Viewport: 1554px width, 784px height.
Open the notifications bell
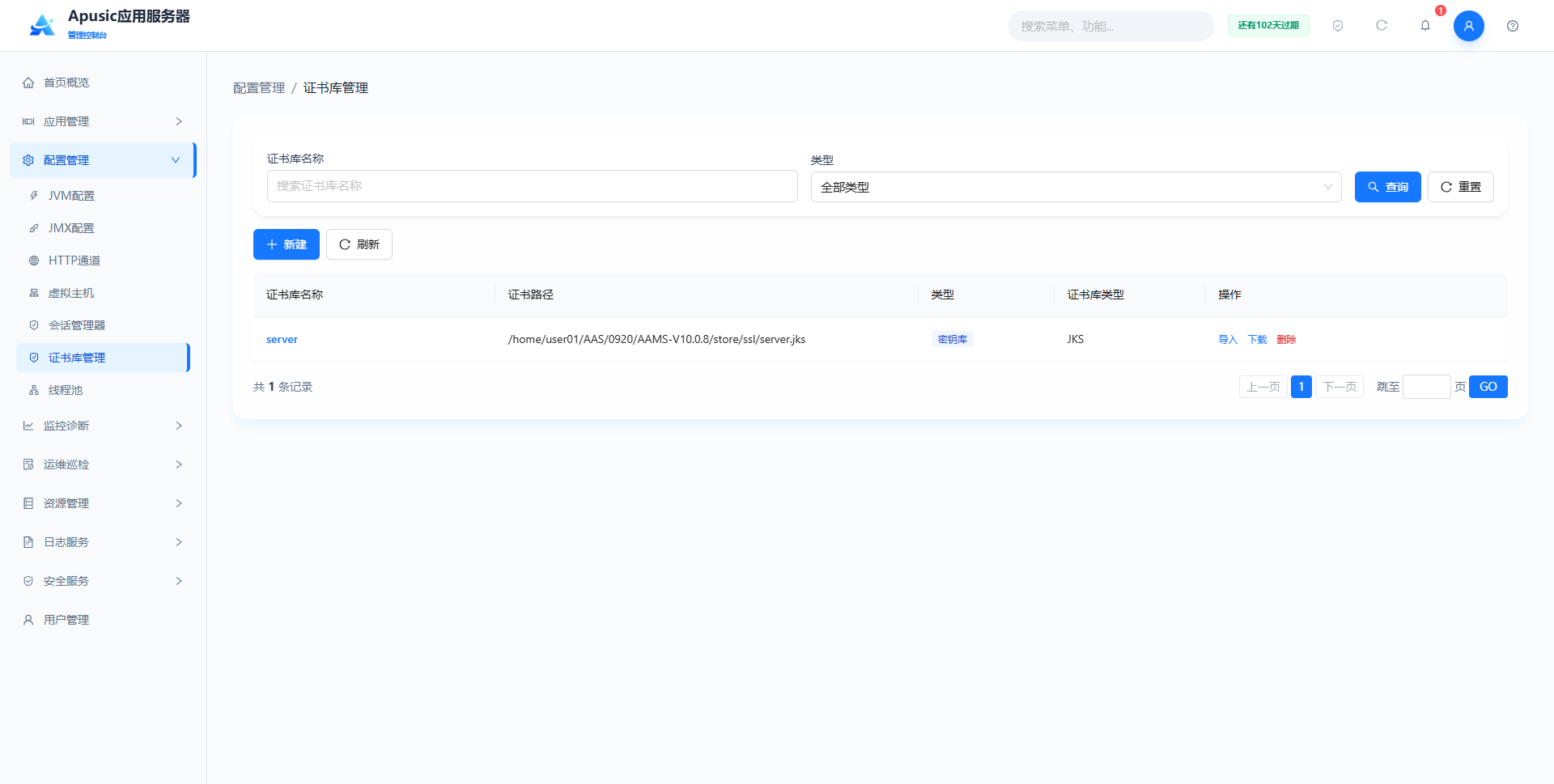1425,26
